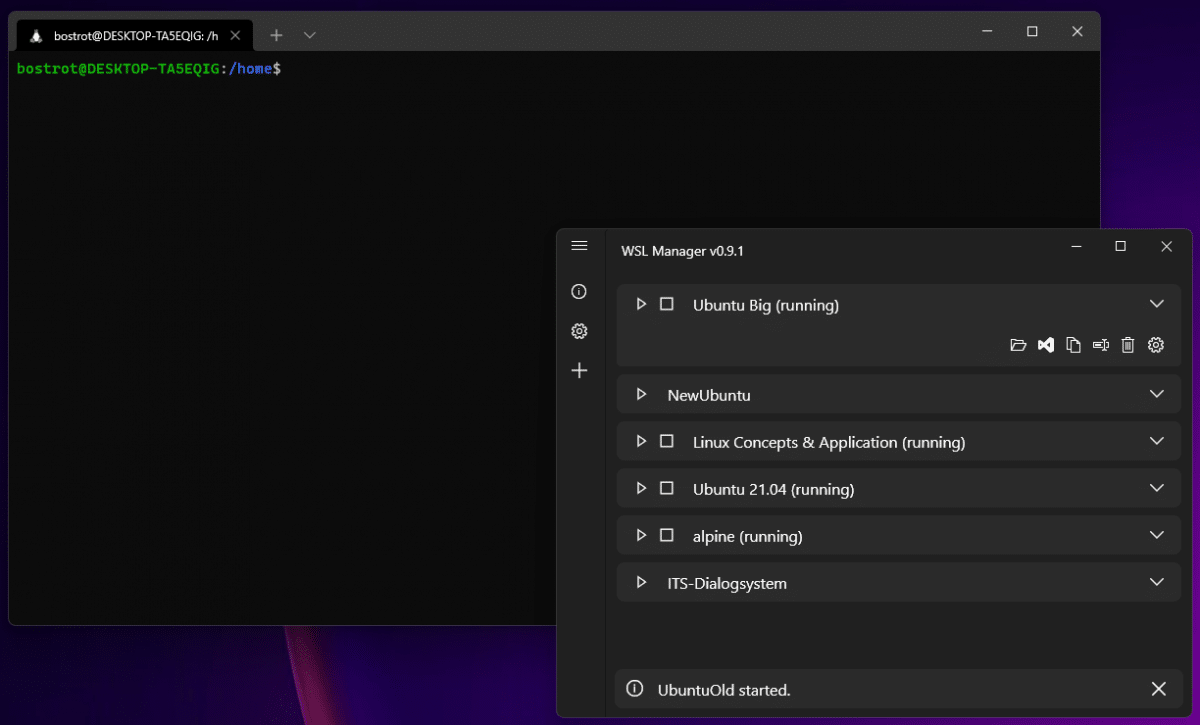Open the sidebar hamburger menu

pos(579,245)
